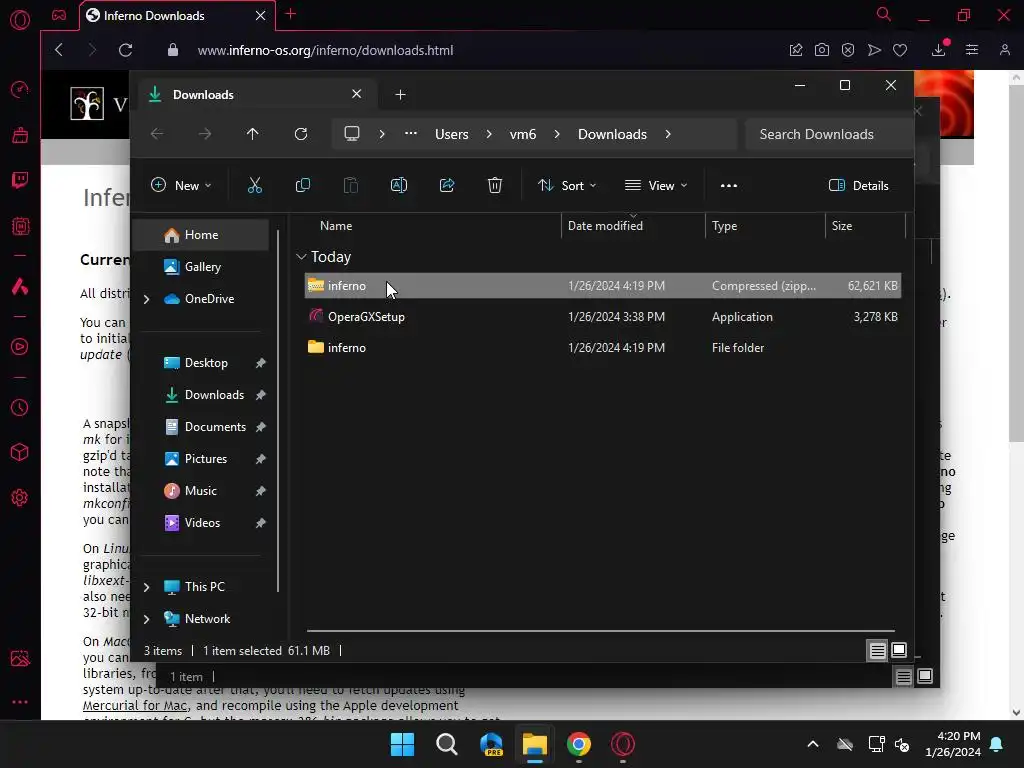
Task: Click the Paste icon in Explorer toolbar
Action: coord(351,185)
